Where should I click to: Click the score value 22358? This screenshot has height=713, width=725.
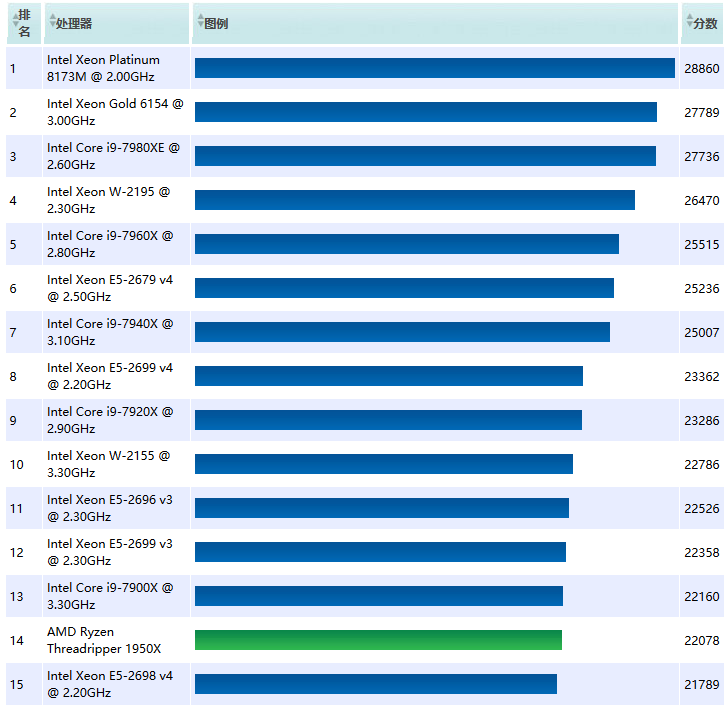[x=701, y=552]
